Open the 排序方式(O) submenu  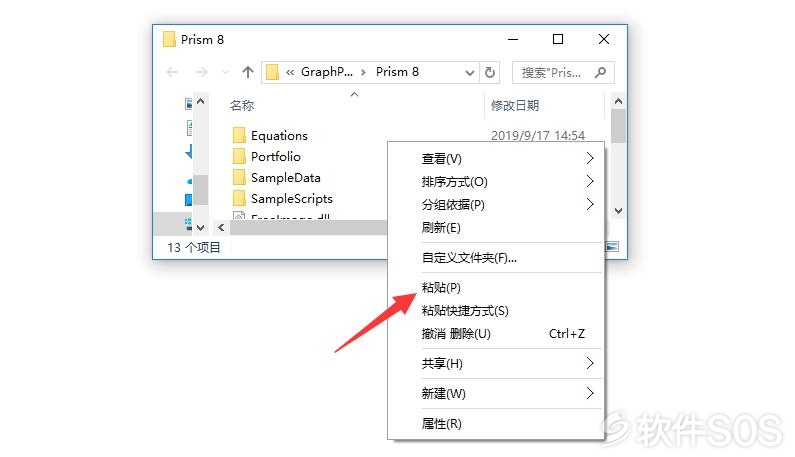pyautogui.click(x=496, y=182)
